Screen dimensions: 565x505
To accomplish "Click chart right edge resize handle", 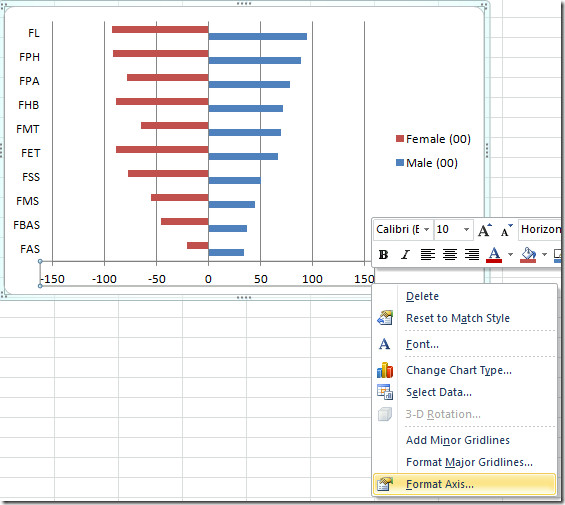I will pos(487,150).
